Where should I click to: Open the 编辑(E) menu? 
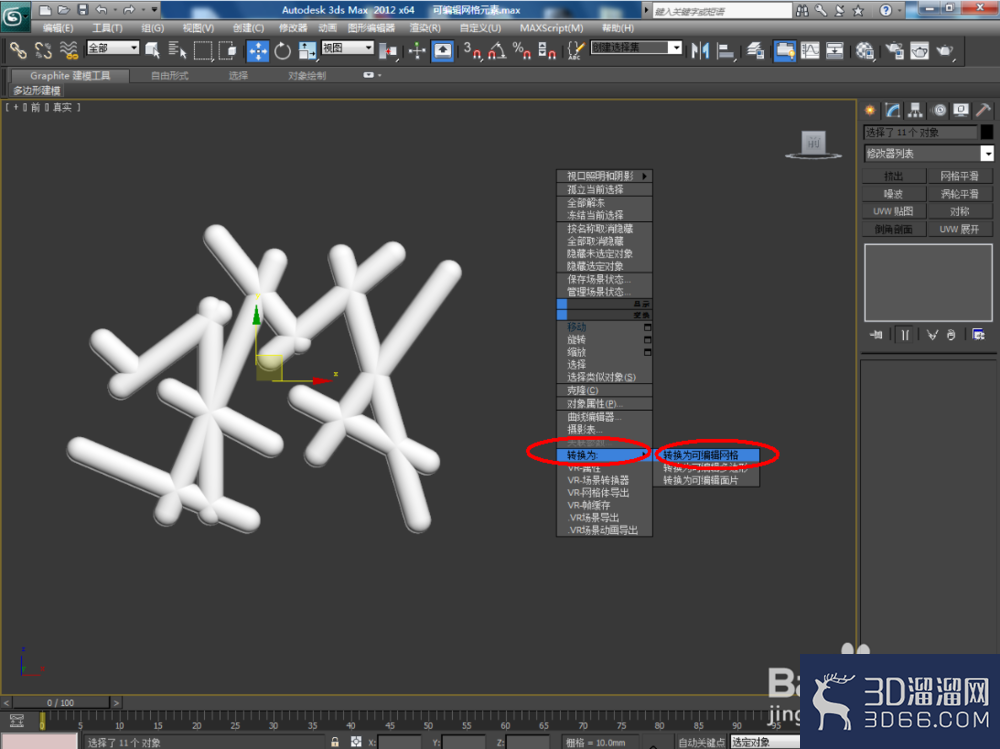pyautogui.click(x=58, y=28)
